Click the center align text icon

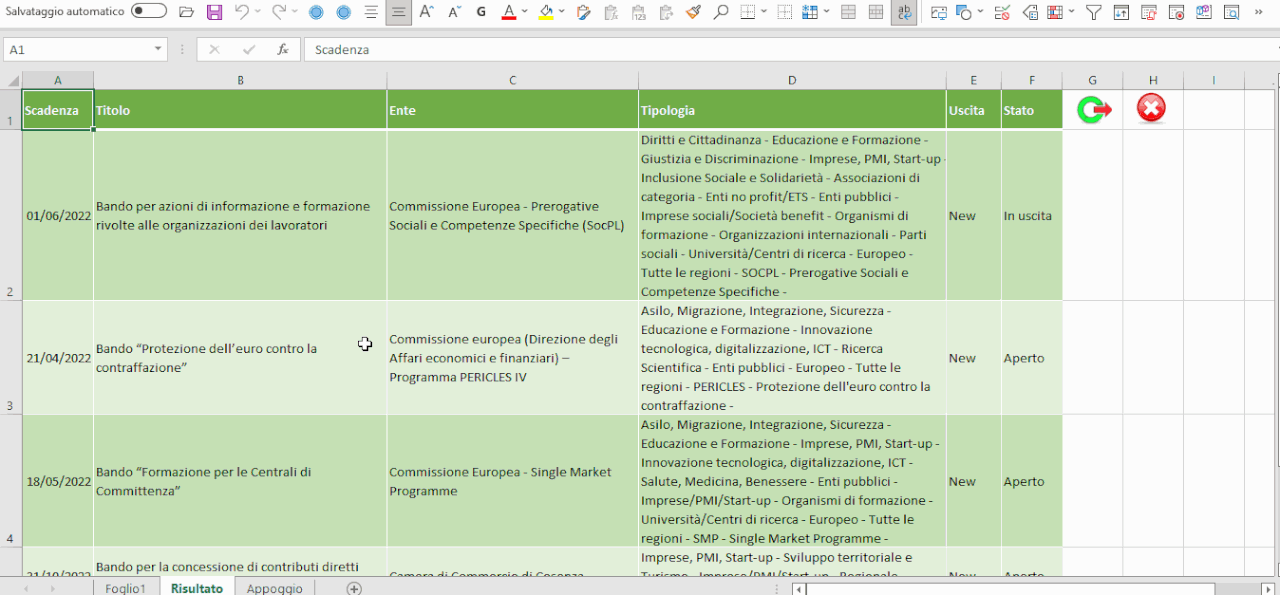[x=372, y=12]
